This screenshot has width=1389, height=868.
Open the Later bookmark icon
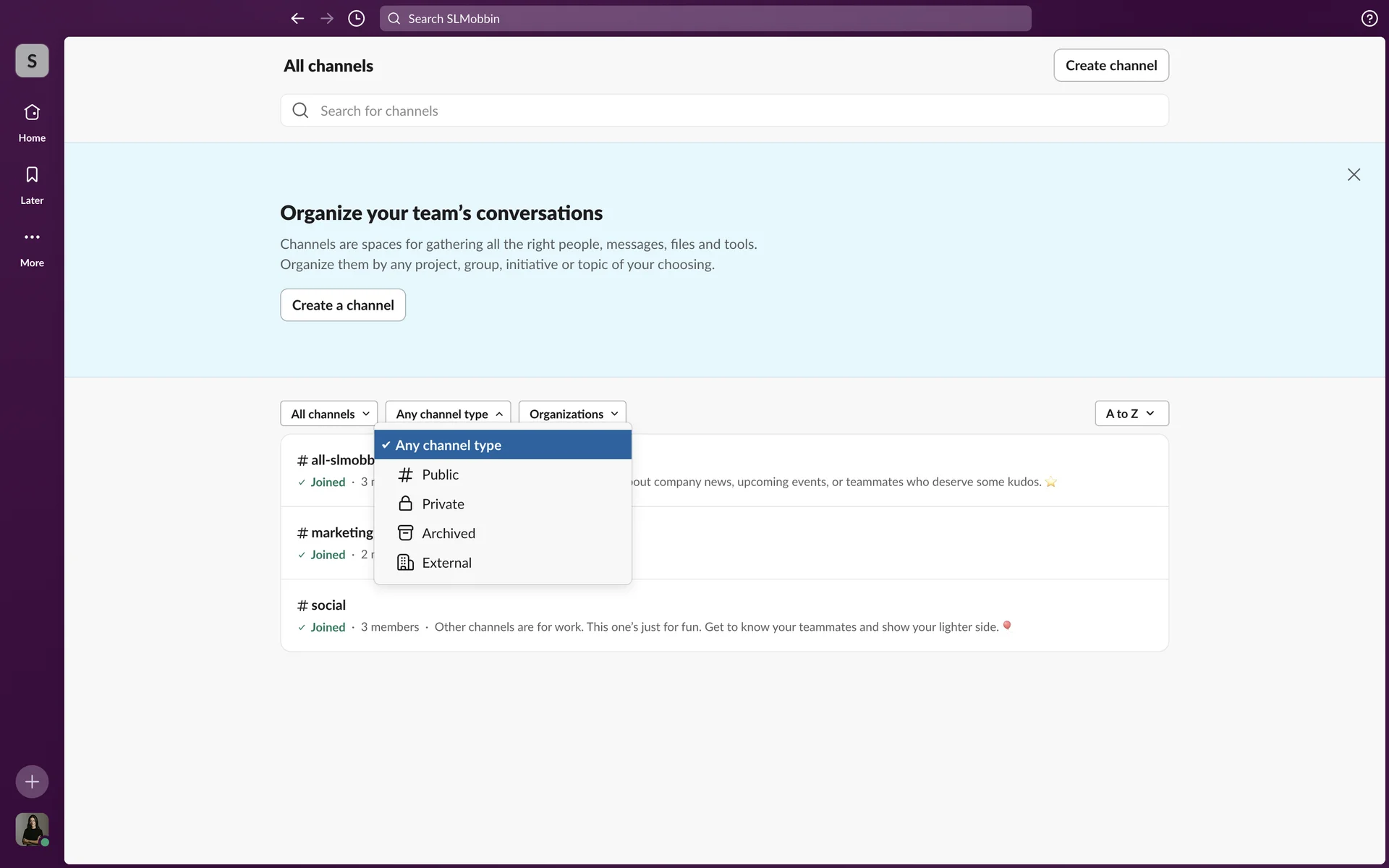pyautogui.click(x=32, y=176)
